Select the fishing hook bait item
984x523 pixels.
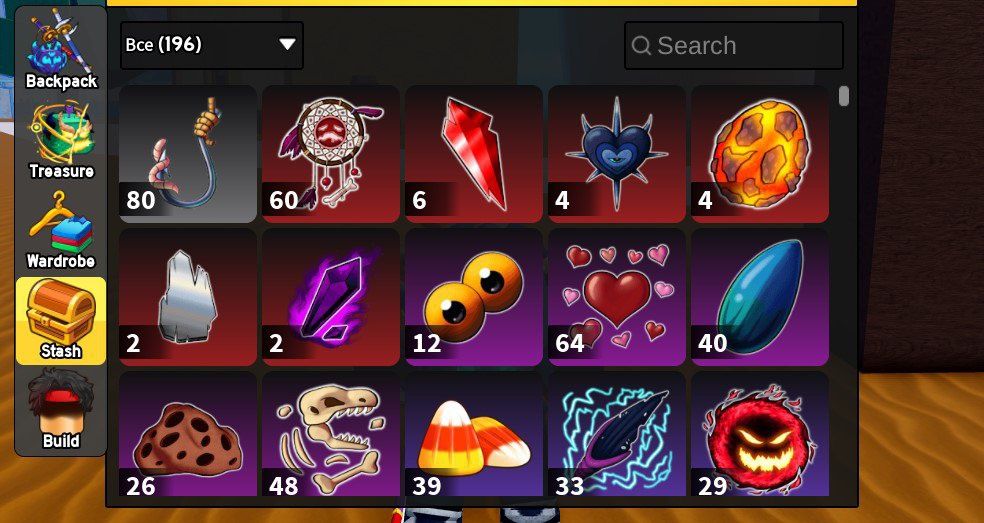[188, 154]
